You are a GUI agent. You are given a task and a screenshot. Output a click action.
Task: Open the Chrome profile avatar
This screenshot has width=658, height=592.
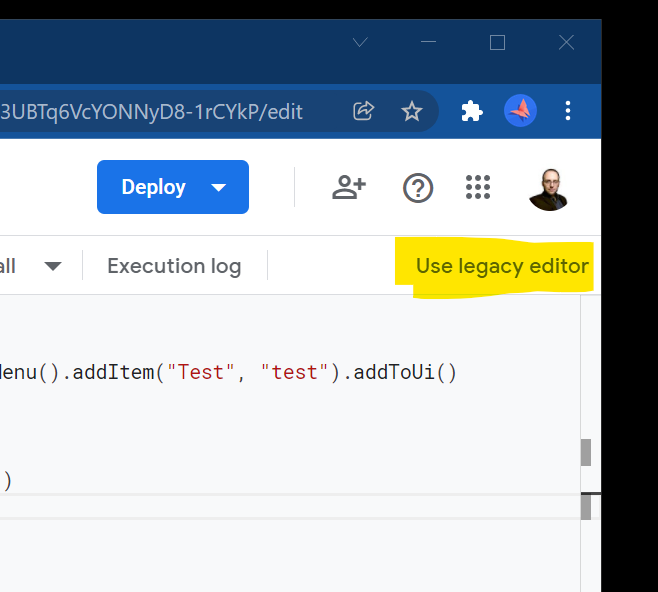520,111
